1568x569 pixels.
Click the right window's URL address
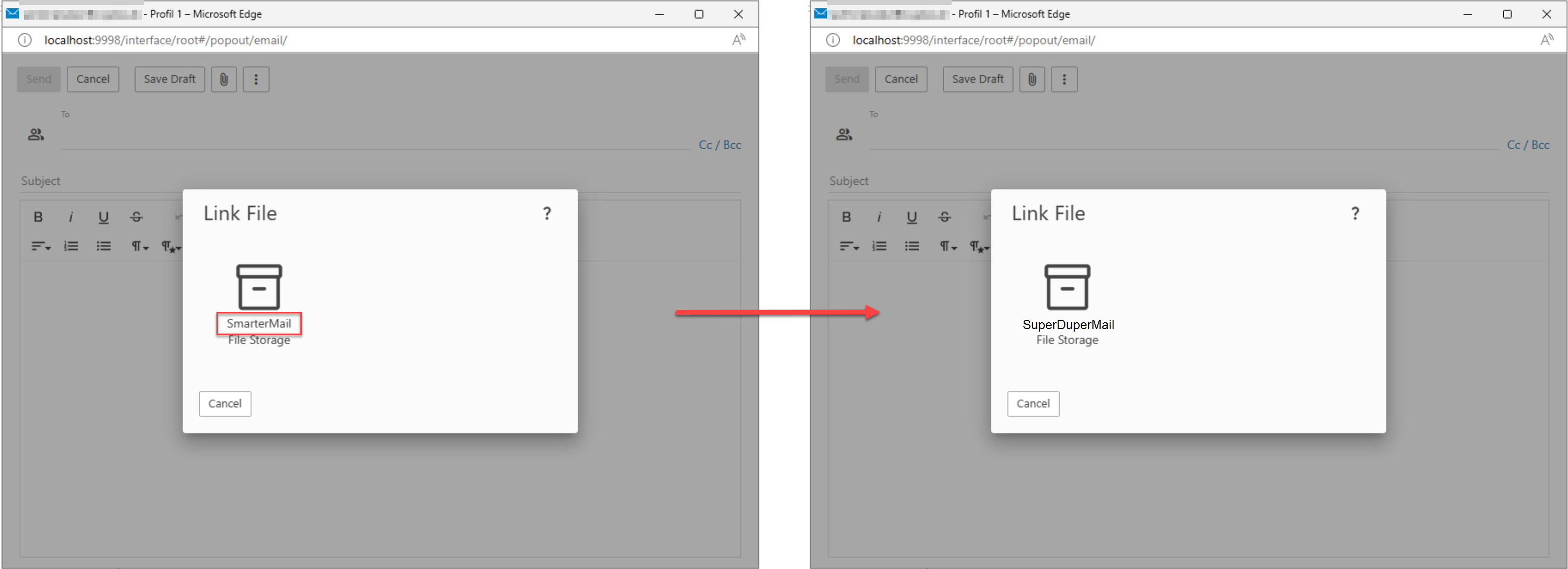[974, 40]
